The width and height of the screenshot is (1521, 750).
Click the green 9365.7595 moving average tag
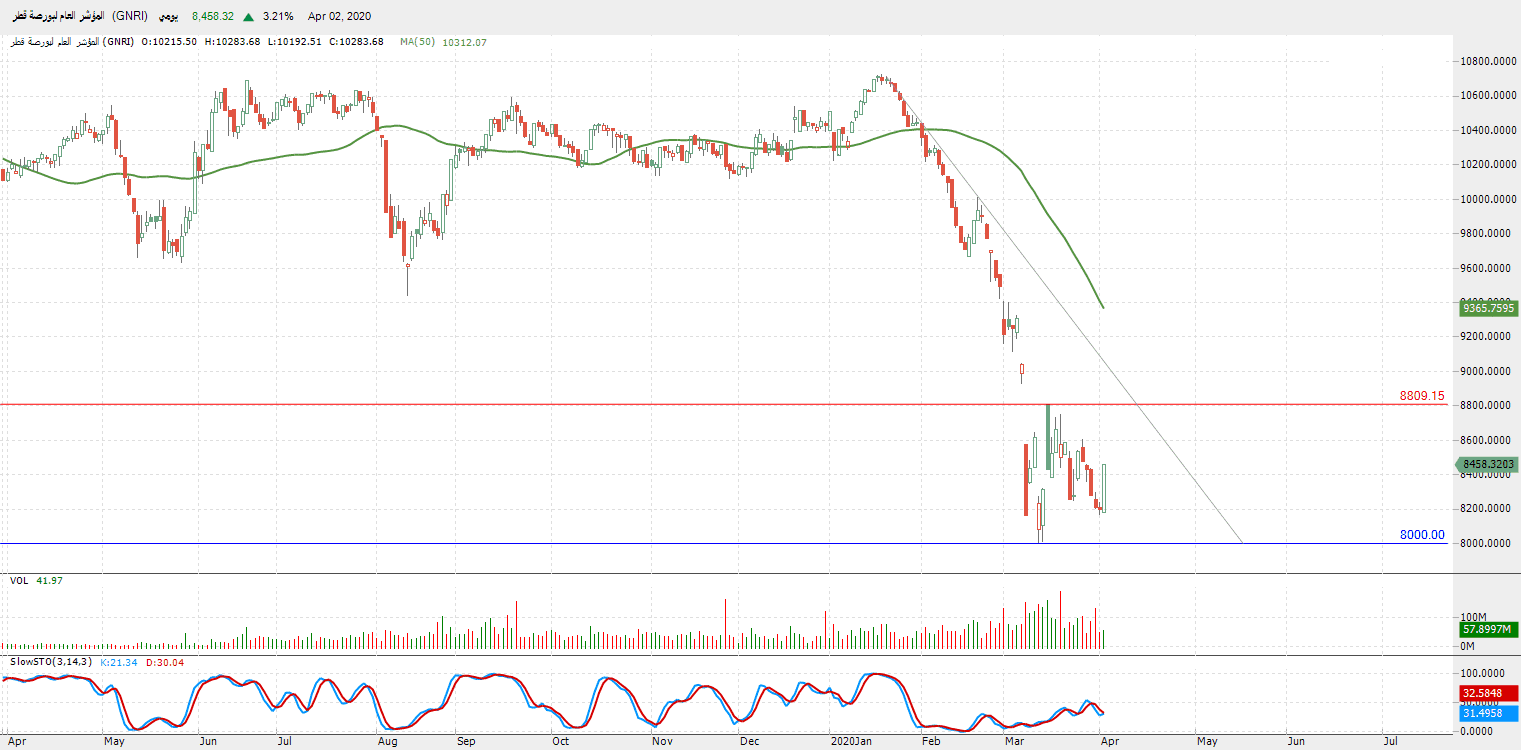(1489, 309)
